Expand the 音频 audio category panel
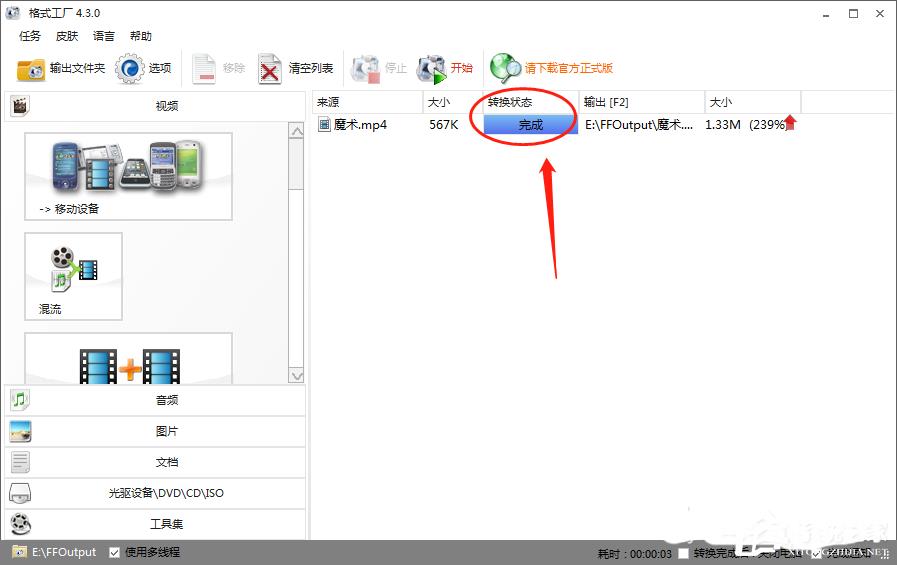 (155, 400)
